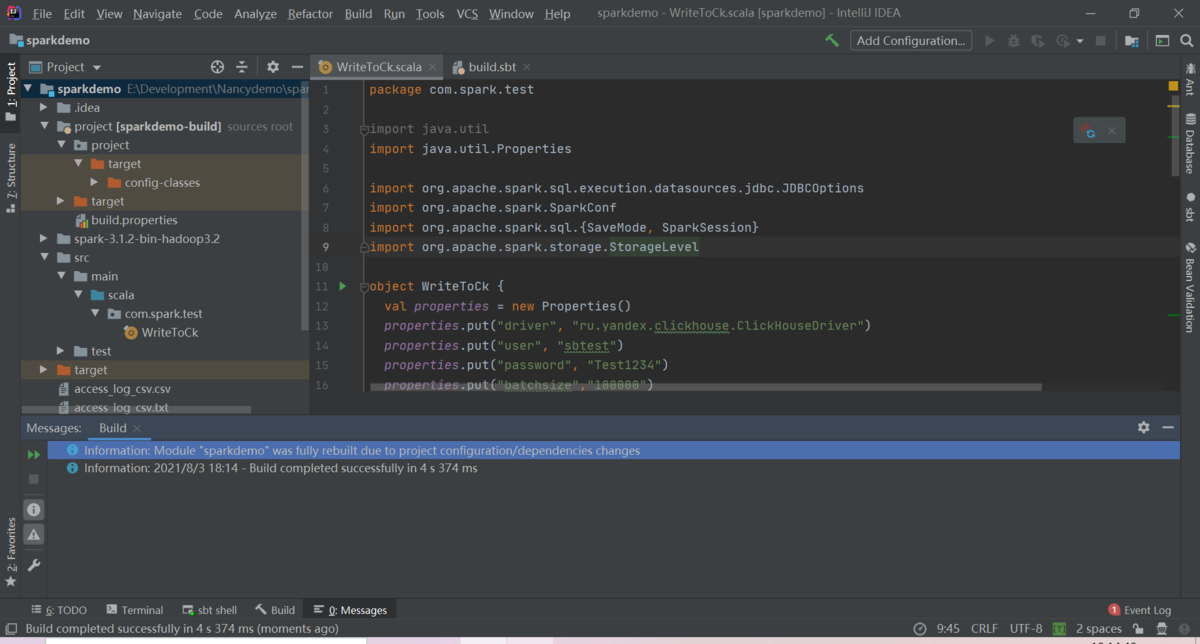Open the profiler run options dropdown arrow
This screenshot has height=644, width=1200.
tap(1080, 42)
